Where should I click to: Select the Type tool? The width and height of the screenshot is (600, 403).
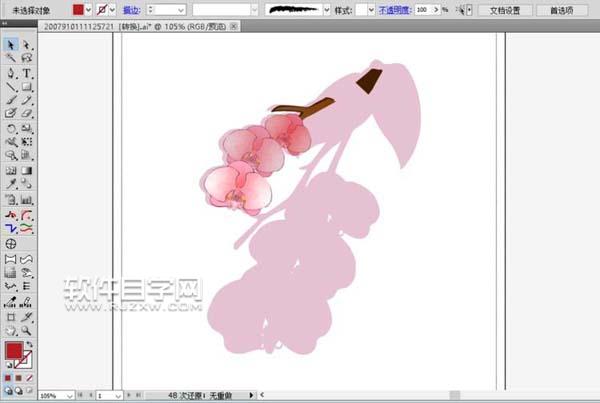point(27,73)
